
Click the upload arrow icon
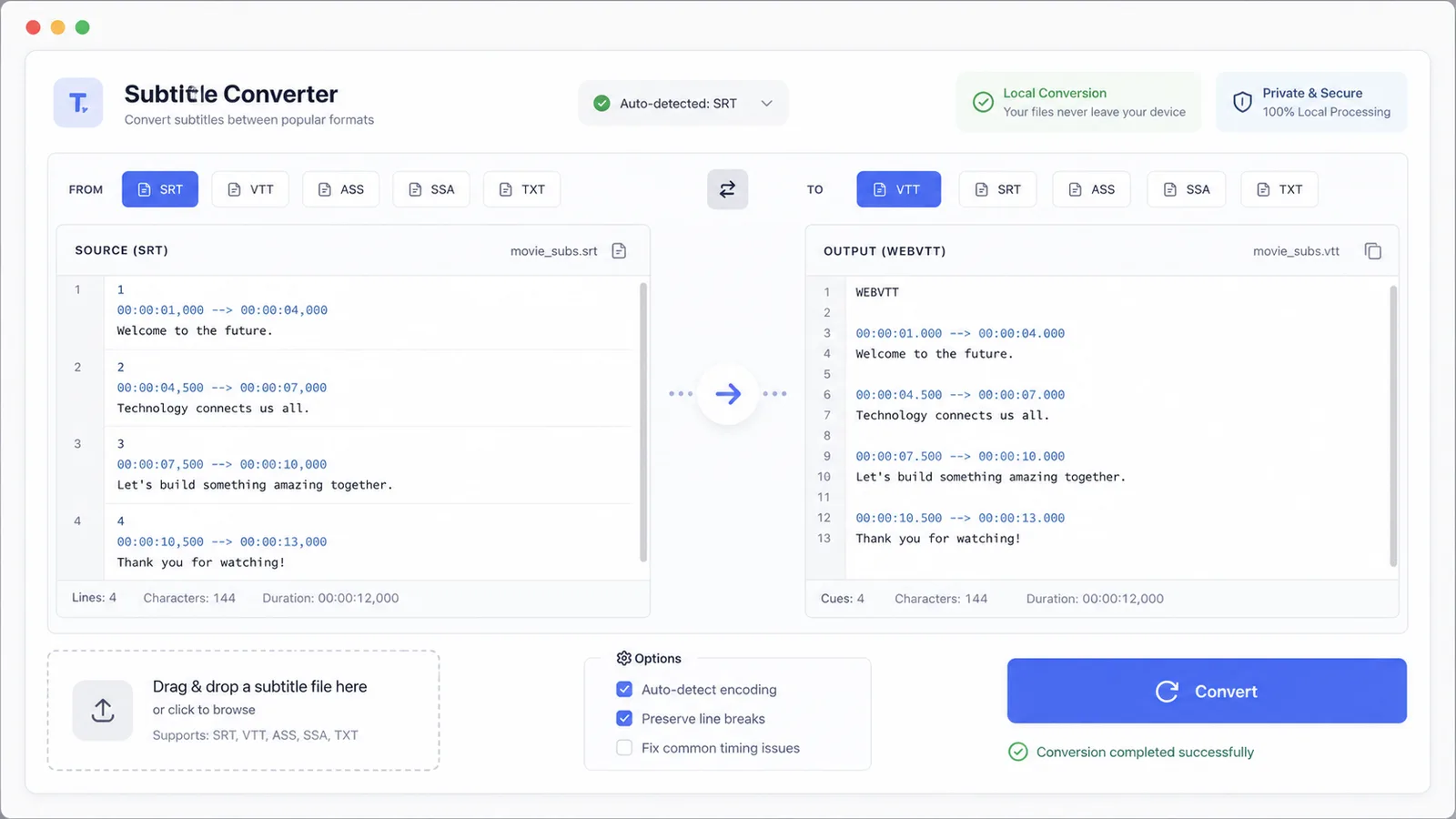(x=103, y=711)
